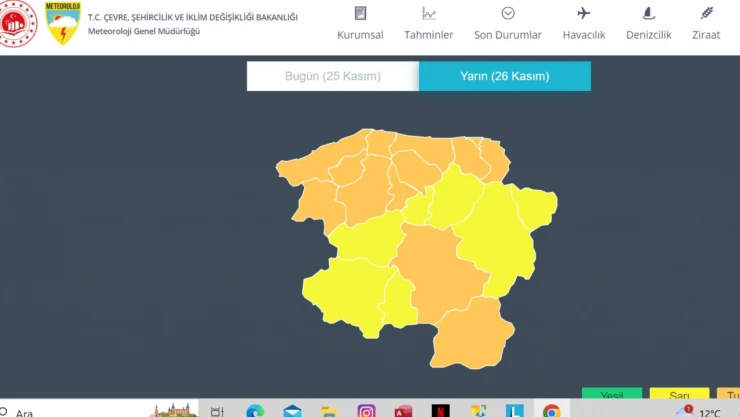Click the ministry name header text
Image resolution: width=740 pixels, height=417 pixels.
coord(193,17)
